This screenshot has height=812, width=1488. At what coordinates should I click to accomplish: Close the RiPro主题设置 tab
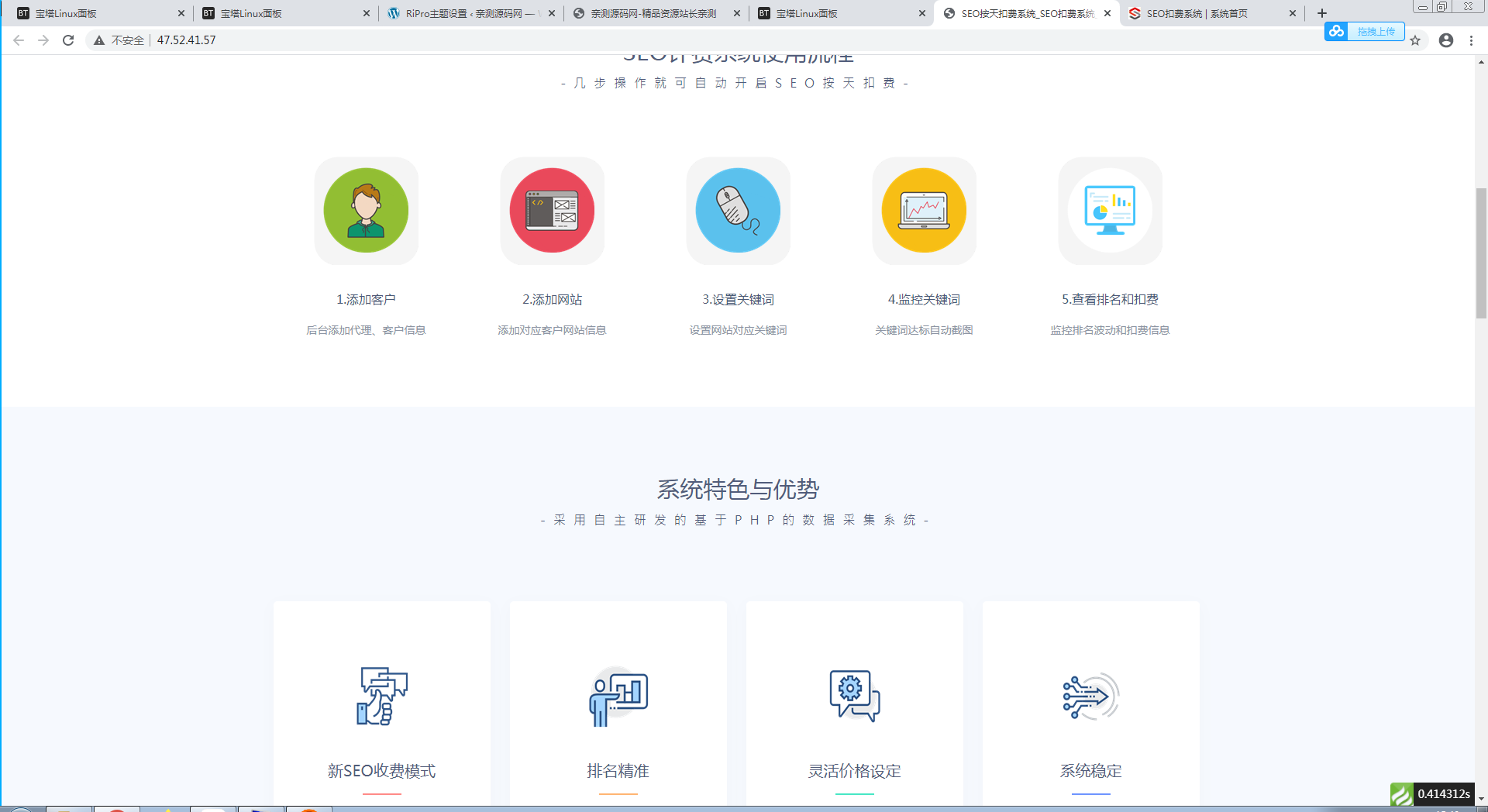click(552, 13)
